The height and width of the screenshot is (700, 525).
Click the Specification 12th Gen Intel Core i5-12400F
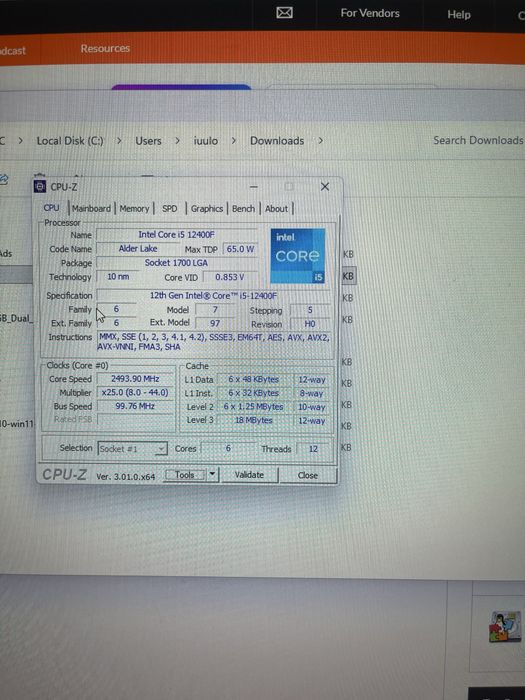(213, 296)
